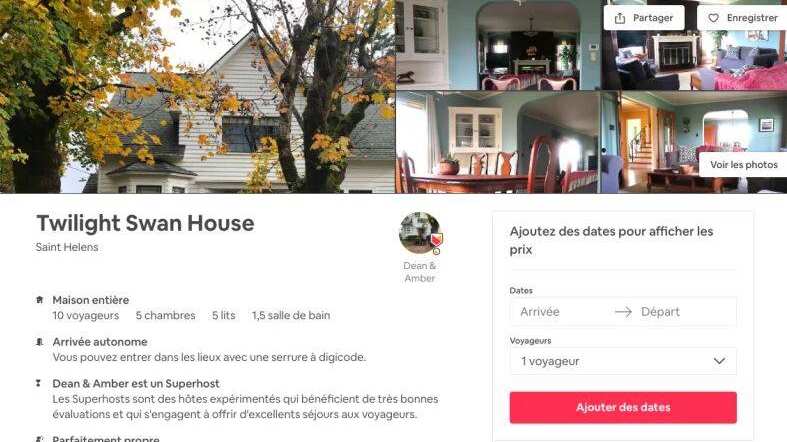787x442 pixels.
Task: Click the Superhost badge on host avatar
Action: click(436, 241)
